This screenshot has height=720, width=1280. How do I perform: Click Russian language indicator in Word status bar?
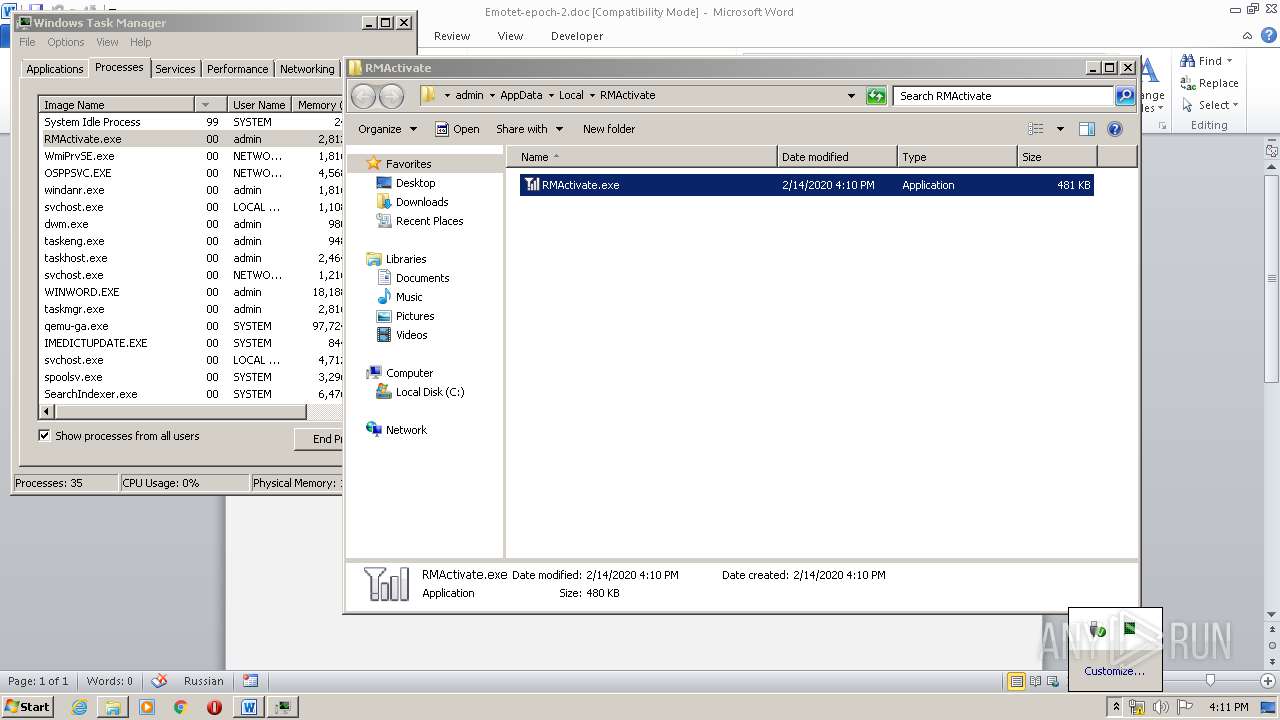coord(204,681)
